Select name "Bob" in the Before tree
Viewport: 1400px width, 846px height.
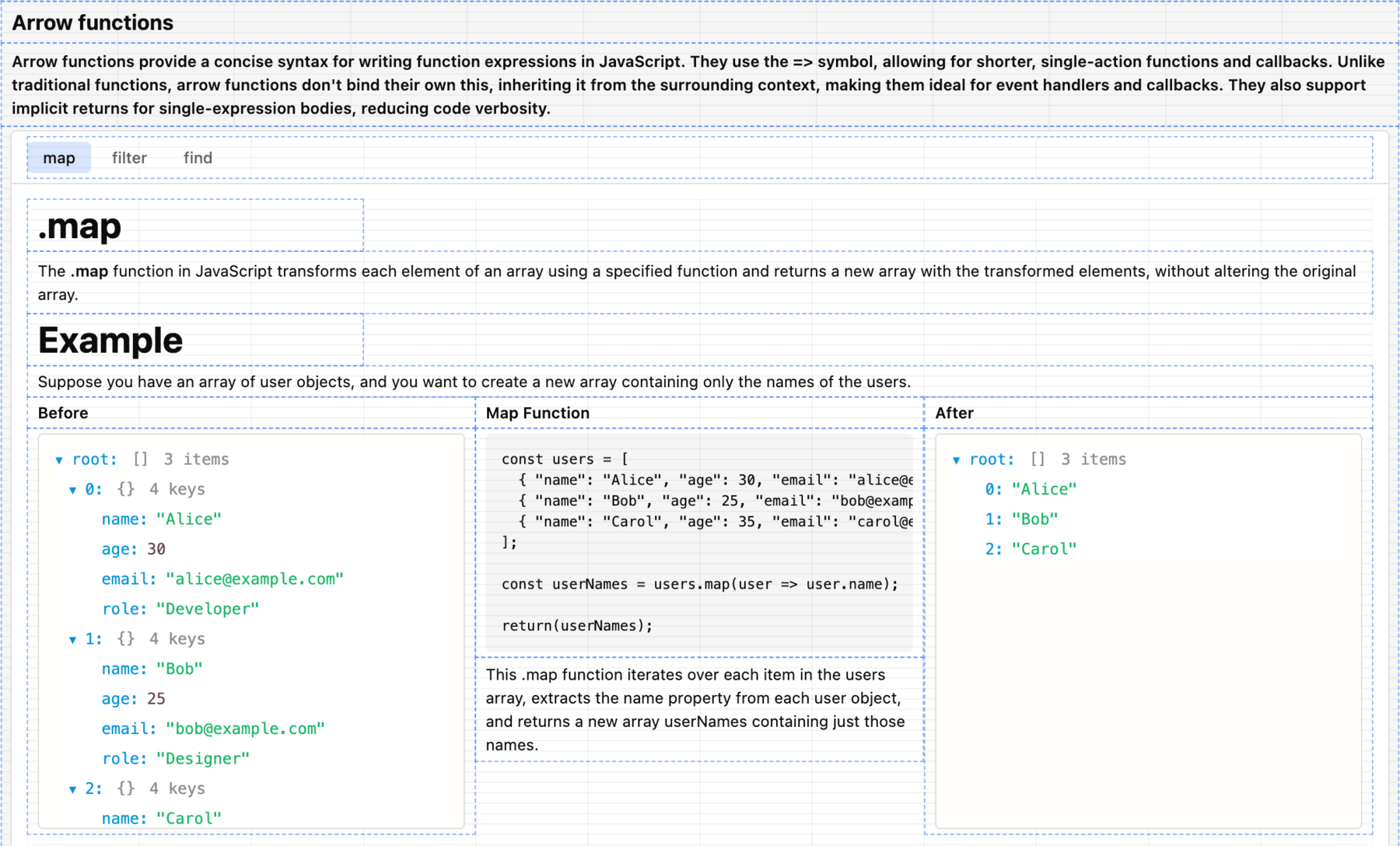(152, 669)
